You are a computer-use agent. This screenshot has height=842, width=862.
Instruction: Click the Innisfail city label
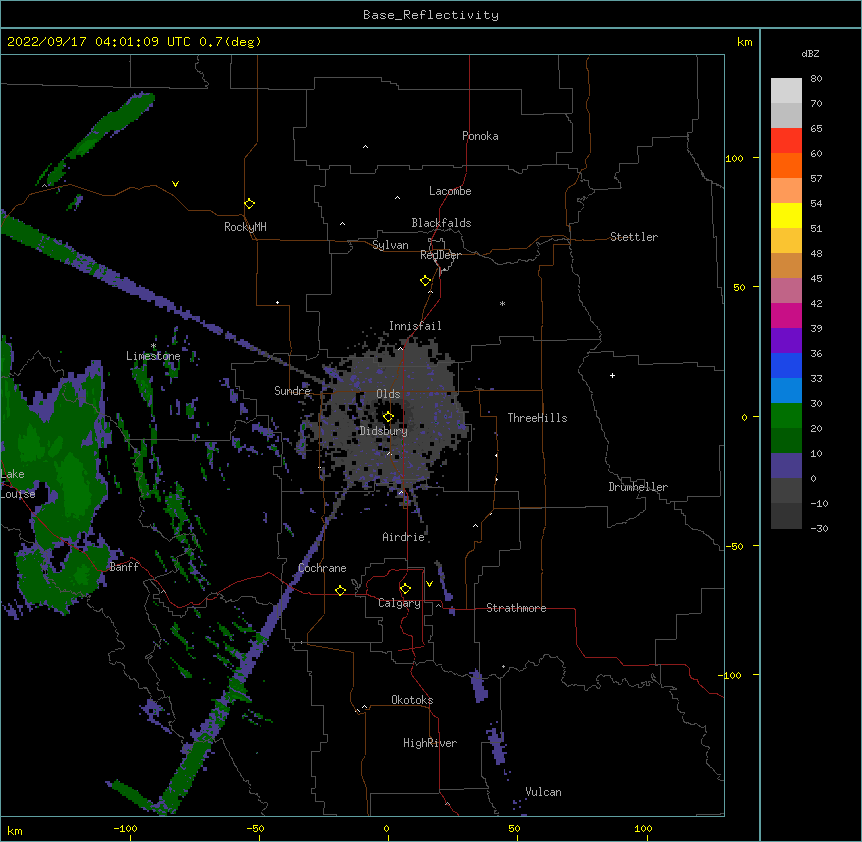tap(415, 326)
